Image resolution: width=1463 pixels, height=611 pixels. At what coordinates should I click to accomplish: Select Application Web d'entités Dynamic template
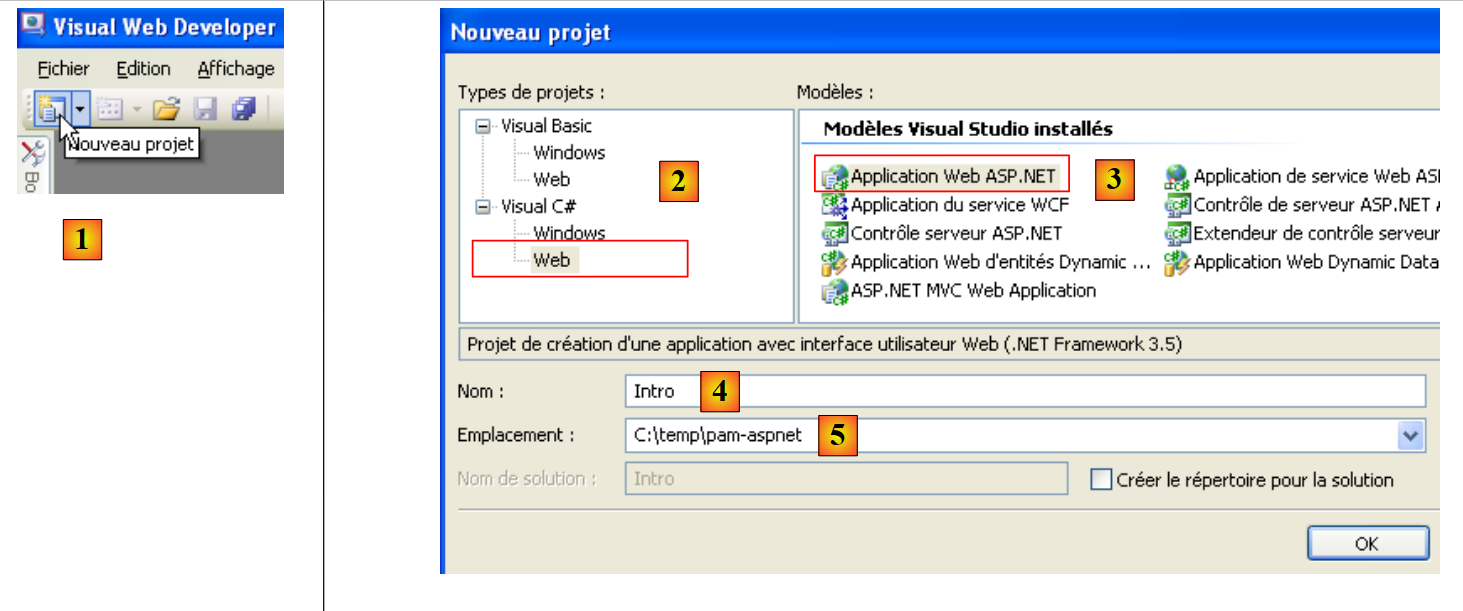(1000, 262)
